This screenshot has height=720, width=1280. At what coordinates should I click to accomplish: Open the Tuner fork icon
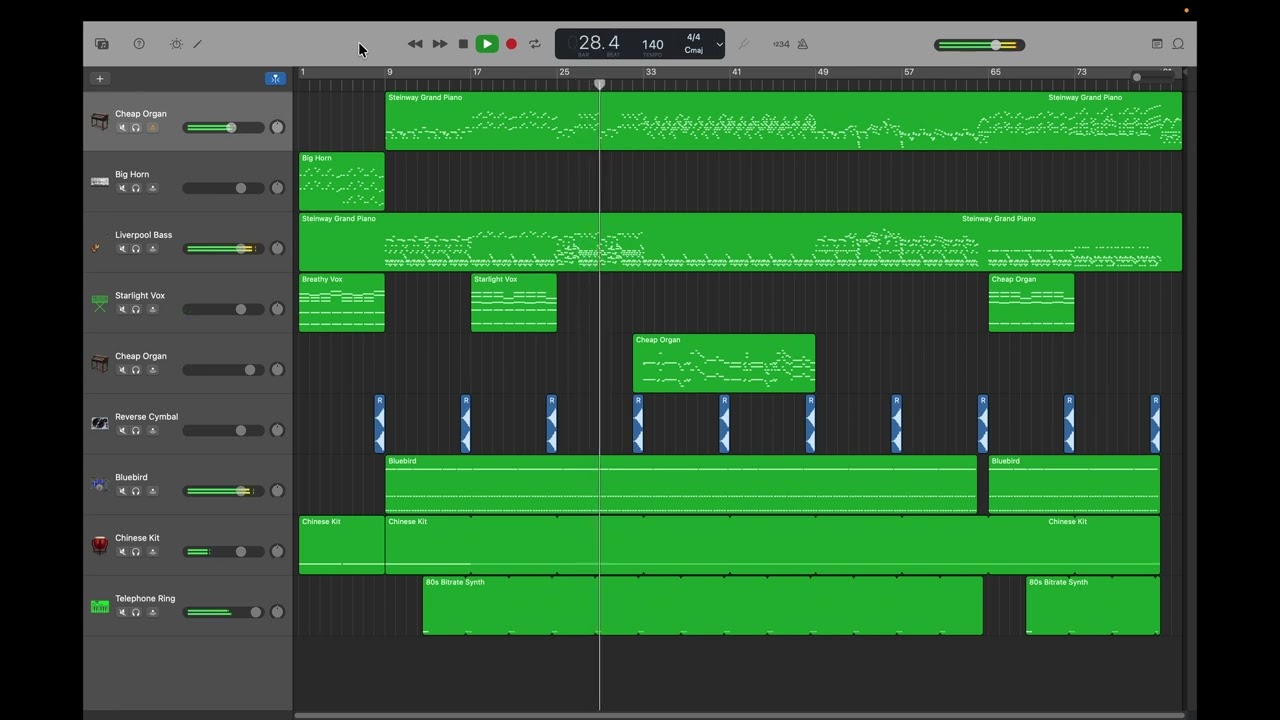pyautogui.click(x=743, y=44)
